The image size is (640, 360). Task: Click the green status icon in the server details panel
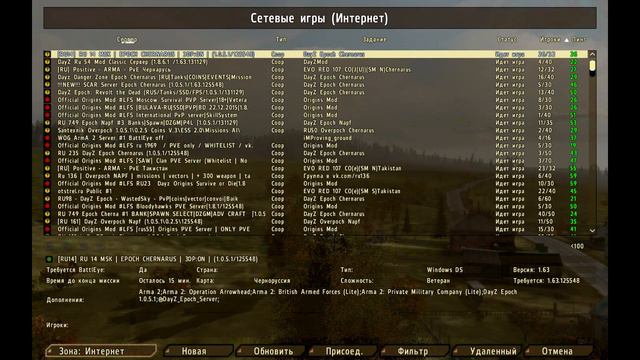click(x=49, y=259)
